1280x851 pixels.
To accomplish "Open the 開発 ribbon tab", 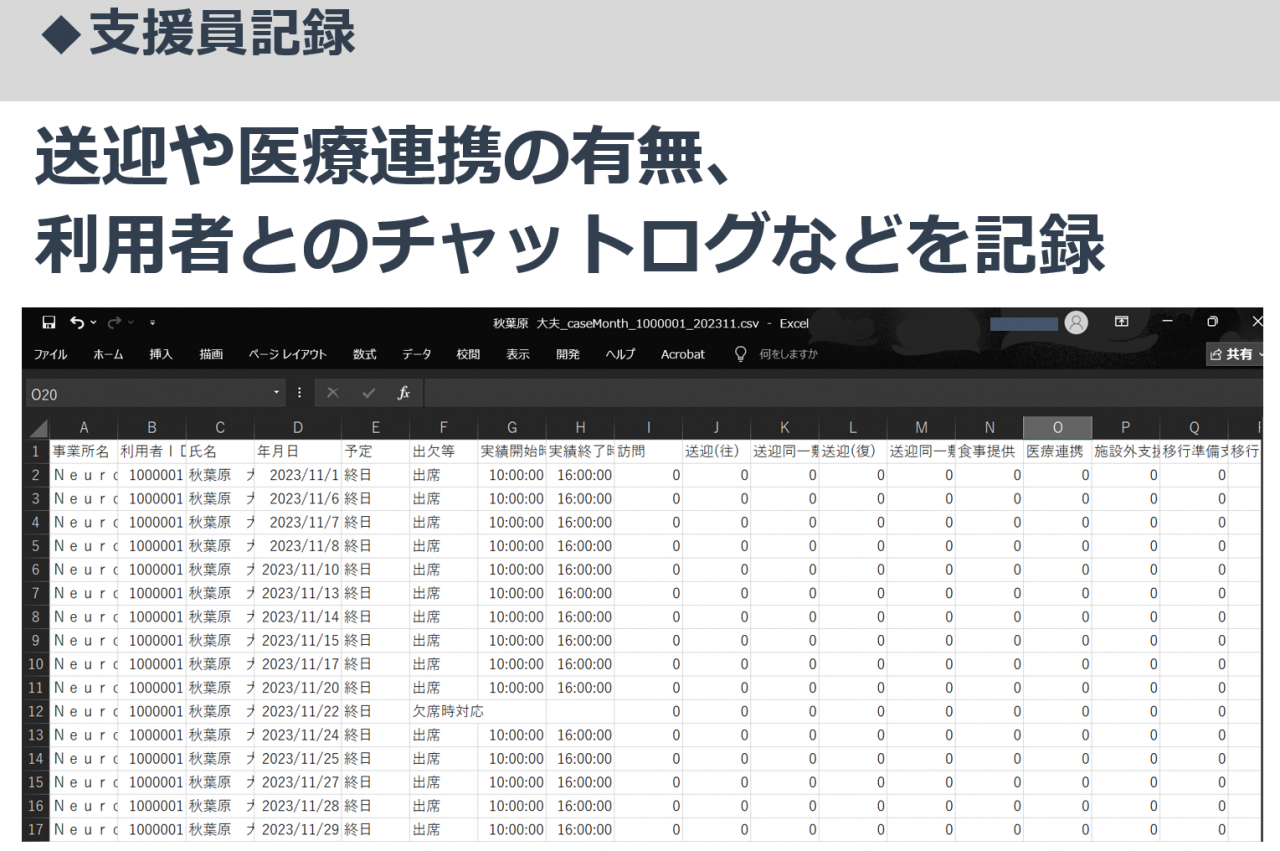I will point(568,354).
